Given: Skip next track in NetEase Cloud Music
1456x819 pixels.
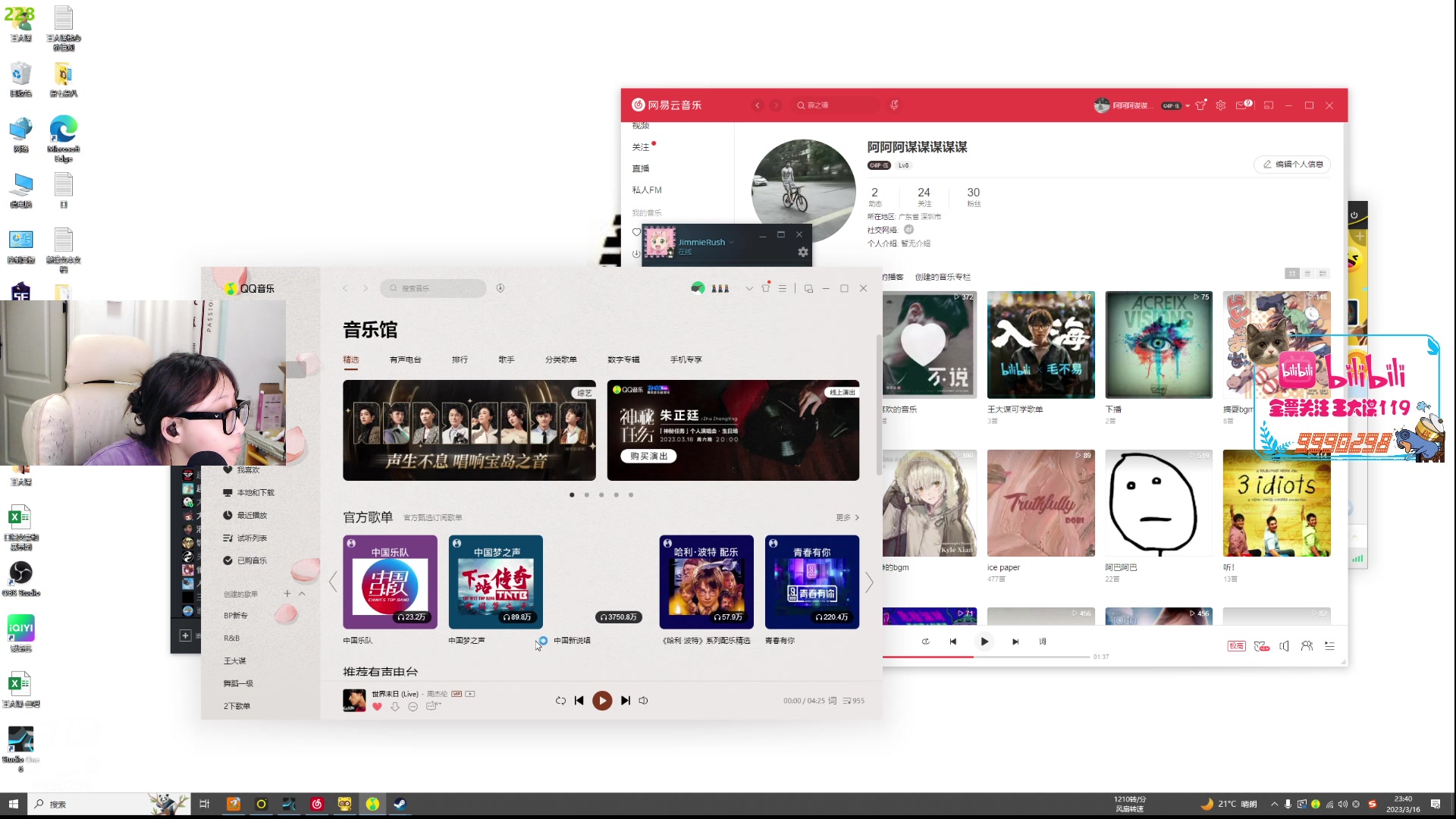Looking at the screenshot, I should (x=1015, y=642).
